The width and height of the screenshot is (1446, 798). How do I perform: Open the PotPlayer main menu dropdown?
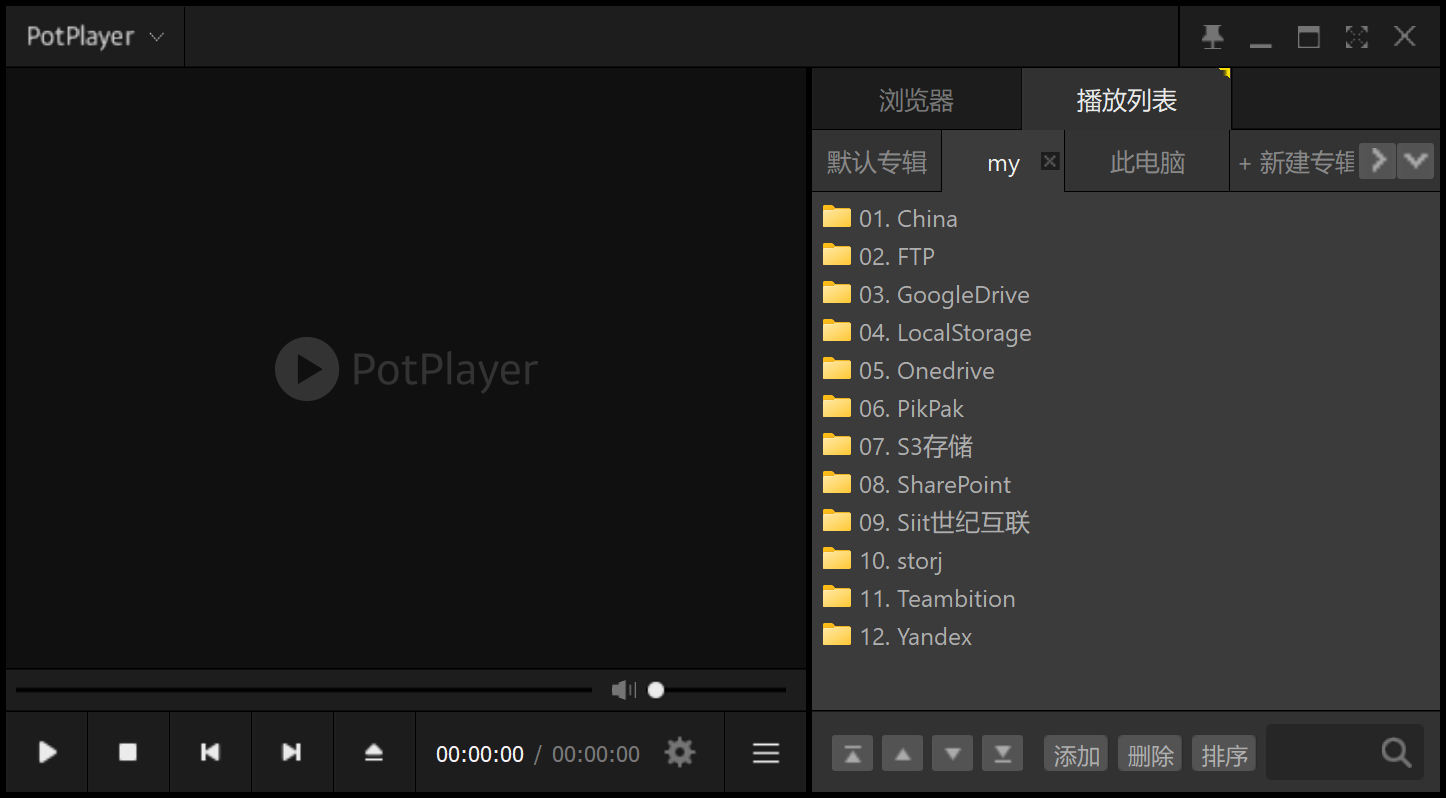click(95, 37)
